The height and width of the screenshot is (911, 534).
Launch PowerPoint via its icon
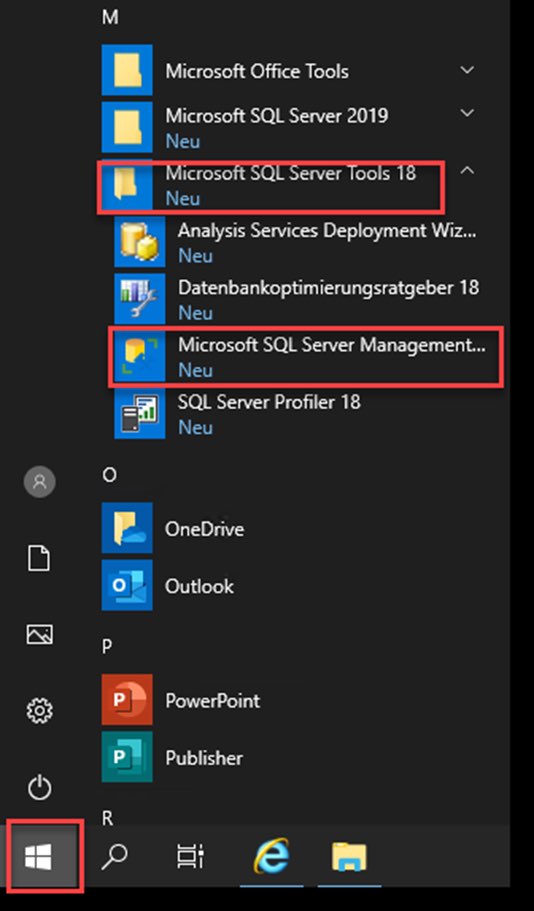coord(127,700)
